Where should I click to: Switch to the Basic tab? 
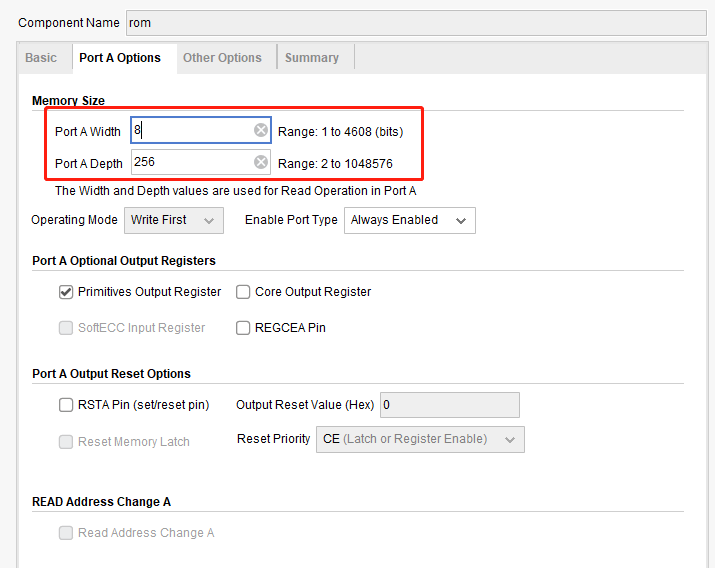point(41,58)
